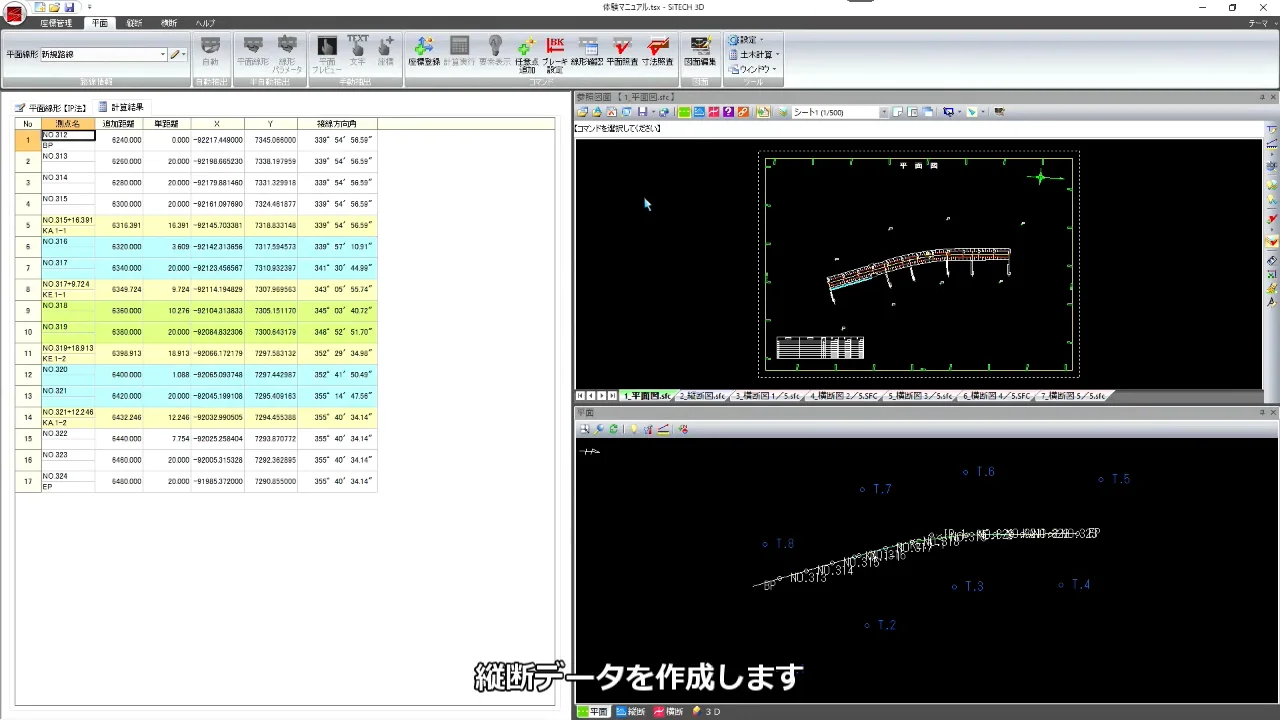The width and height of the screenshot is (1280, 720).
Task: Click the magnifier icon in 平面 panel toolbar
Action: point(599,429)
